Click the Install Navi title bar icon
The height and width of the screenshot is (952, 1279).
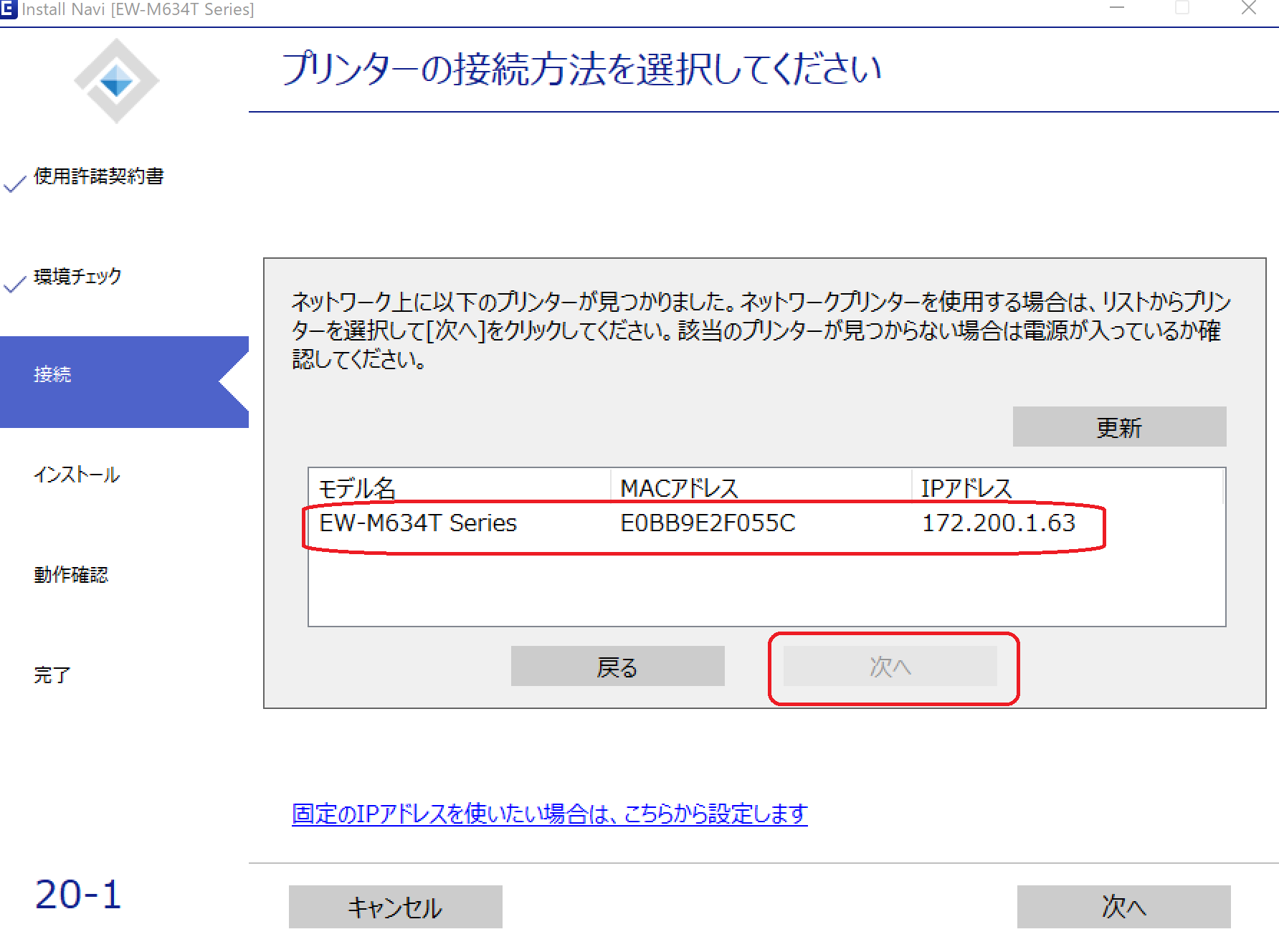pyautogui.click(x=9, y=9)
